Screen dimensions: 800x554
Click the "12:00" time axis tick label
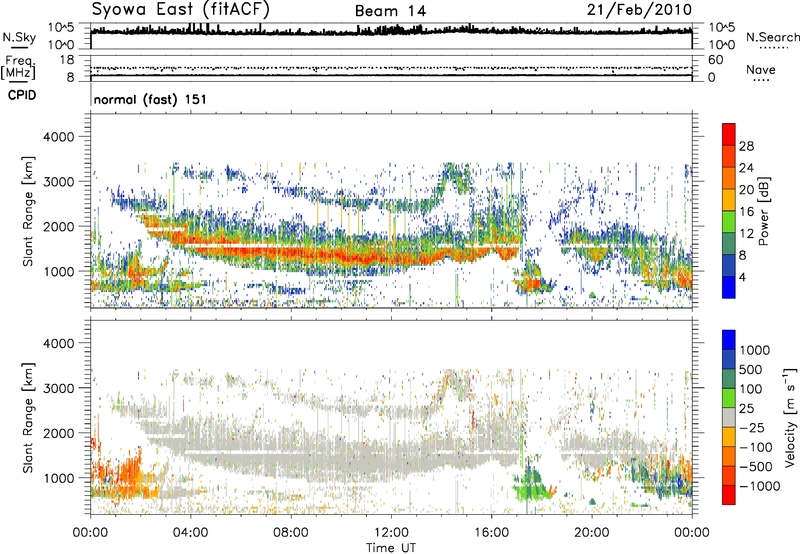click(391, 533)
